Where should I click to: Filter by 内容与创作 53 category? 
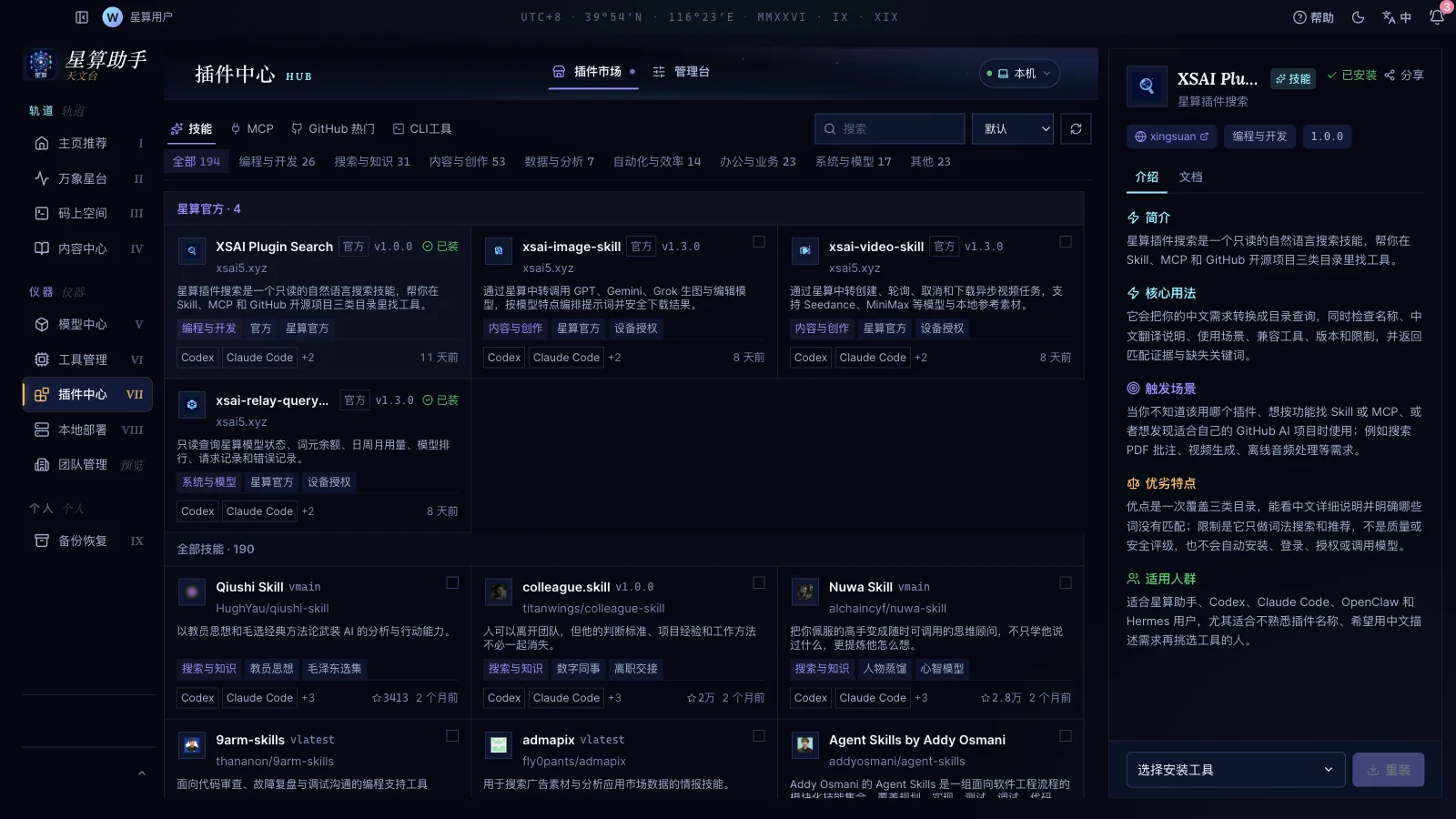coord(467,162)
